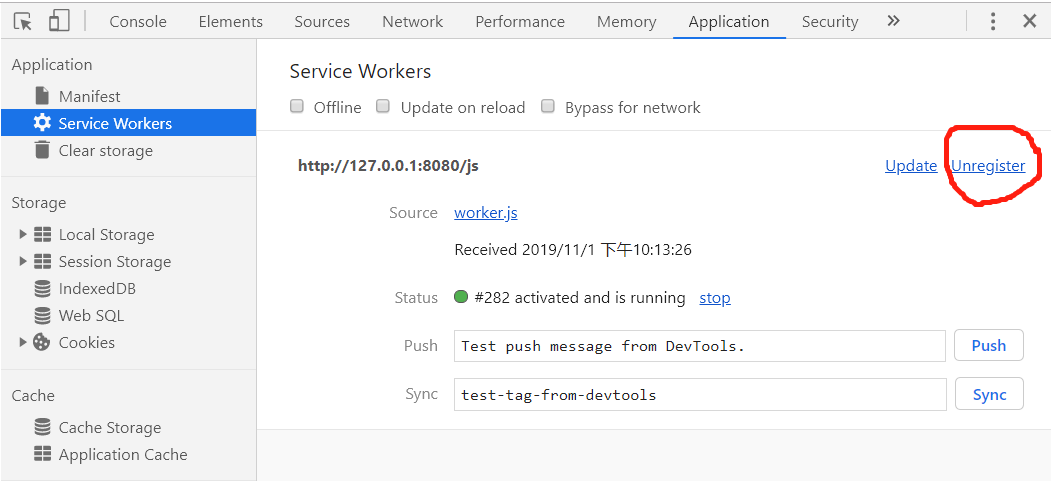Click the IndexedDB database icon
Viewport: 1051px width, 481px height.
tap(42, 289)
